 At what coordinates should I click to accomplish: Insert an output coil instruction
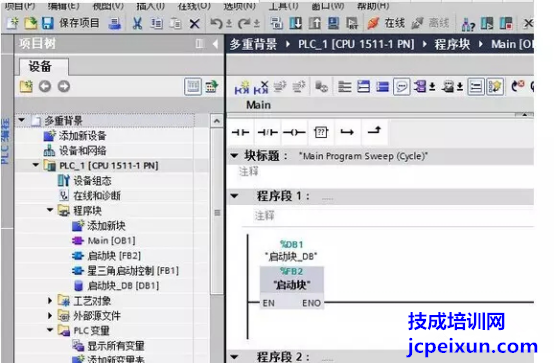(294, 132)
